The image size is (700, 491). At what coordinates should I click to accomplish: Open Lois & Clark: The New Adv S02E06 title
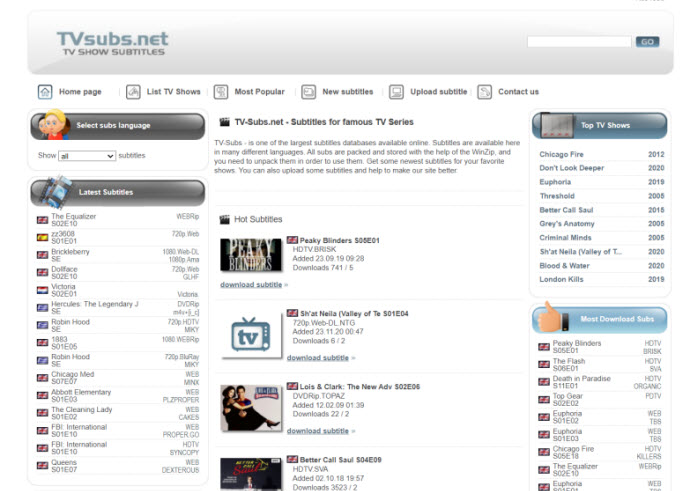coord(360,387)
